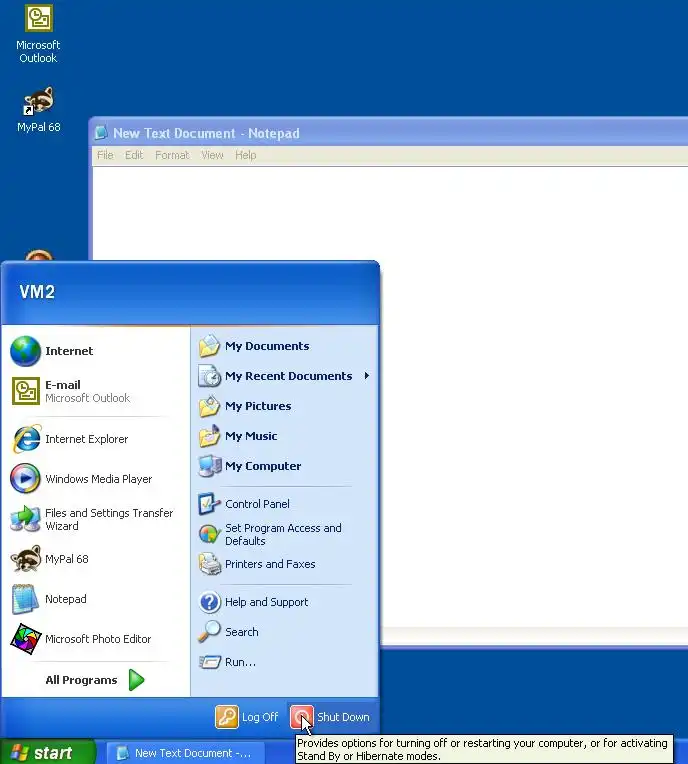Image resolution: width=688 pixels, height=764 pixels.
Task: Click the Control Panel label
Action: [x=257, y=504]
